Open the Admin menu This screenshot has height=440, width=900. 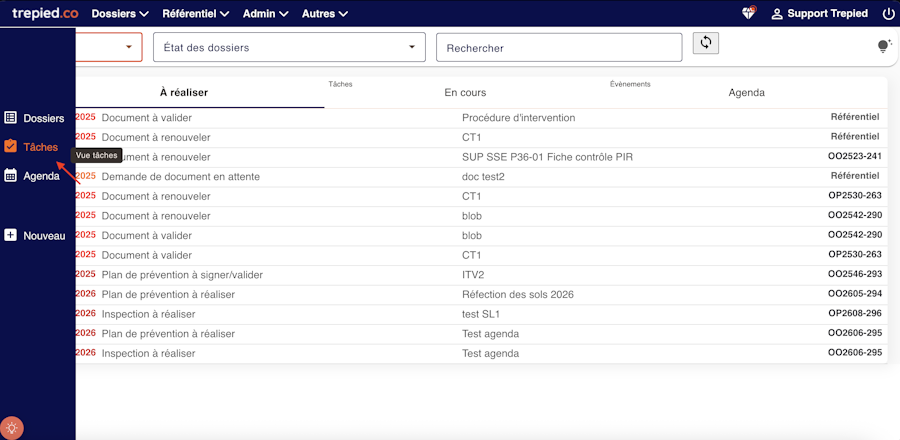click(265, 14)
